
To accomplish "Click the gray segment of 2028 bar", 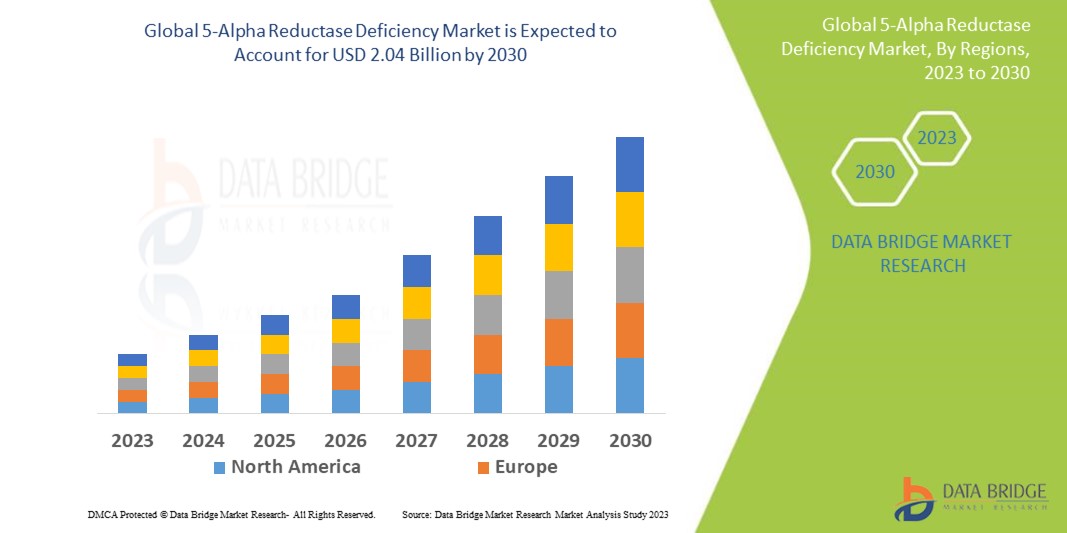I will coord(487,314).
